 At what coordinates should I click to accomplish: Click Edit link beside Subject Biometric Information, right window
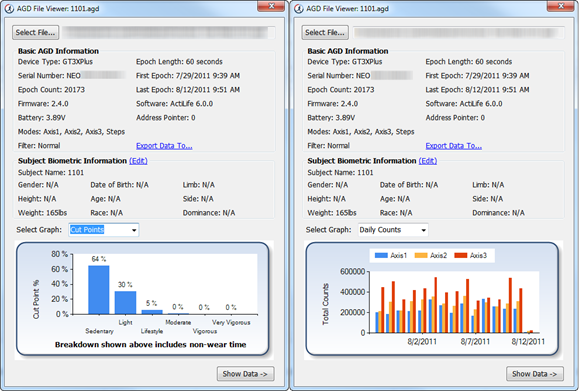coord(428,161)
